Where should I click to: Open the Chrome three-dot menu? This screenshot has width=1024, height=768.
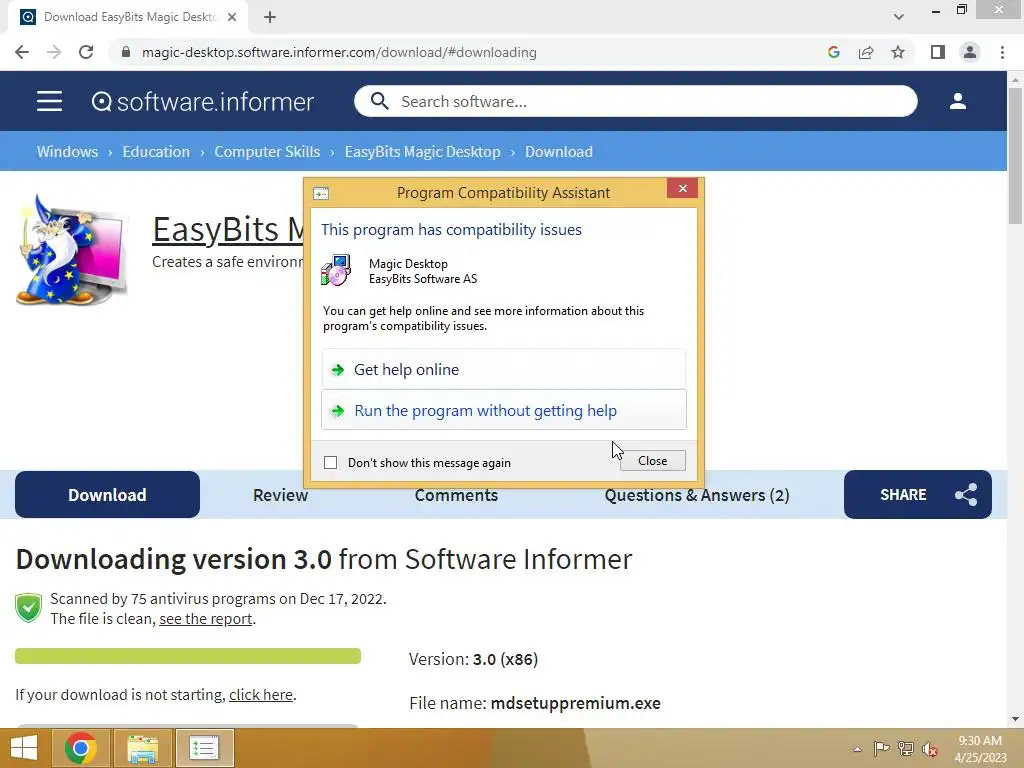point(1002,52)
